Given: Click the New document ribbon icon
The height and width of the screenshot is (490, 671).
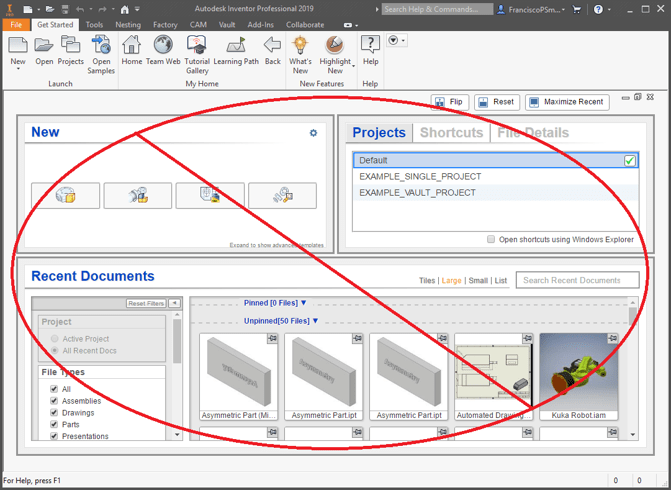Looking at the screenshot, I should pyautogui.click(x=18, y=46).
